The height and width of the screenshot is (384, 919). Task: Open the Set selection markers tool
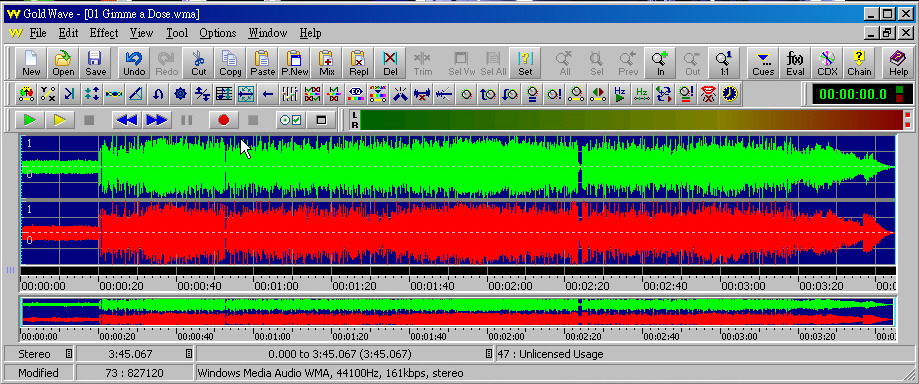point(525,63)
